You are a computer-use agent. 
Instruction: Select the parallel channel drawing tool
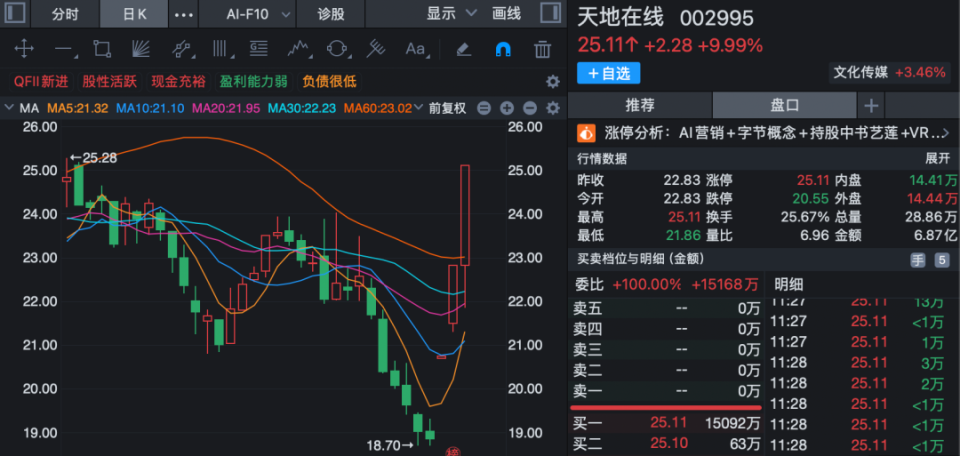point(180,48)
